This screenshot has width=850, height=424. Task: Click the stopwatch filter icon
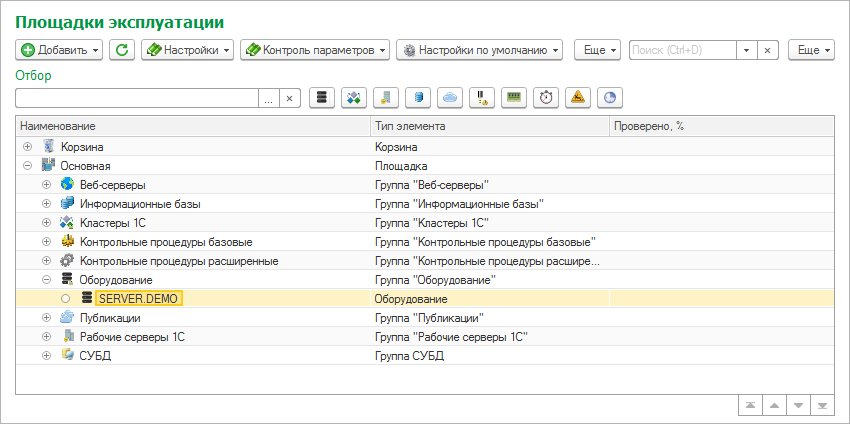545,97
